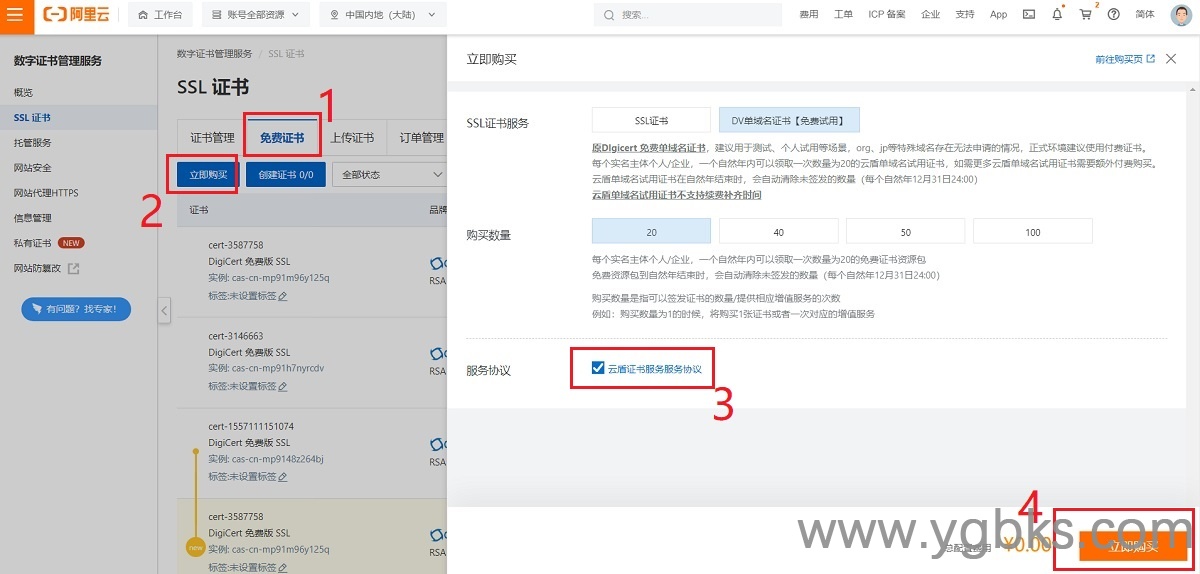
Task: Open the notification bell
Action: (x=1057, y=15)
